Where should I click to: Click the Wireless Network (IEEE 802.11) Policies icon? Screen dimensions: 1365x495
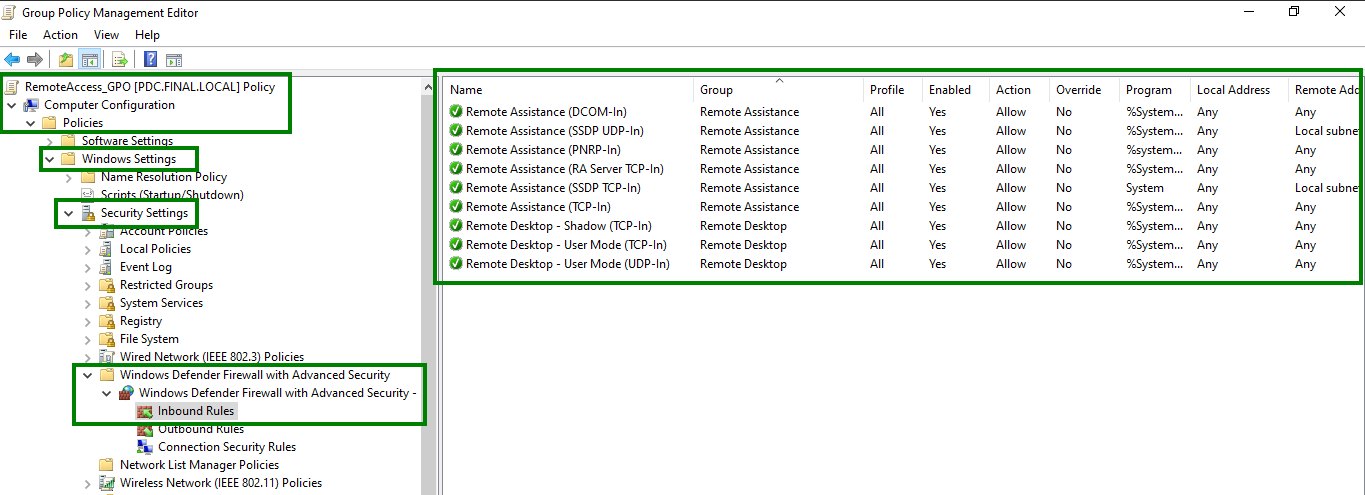tap(107, 483)
